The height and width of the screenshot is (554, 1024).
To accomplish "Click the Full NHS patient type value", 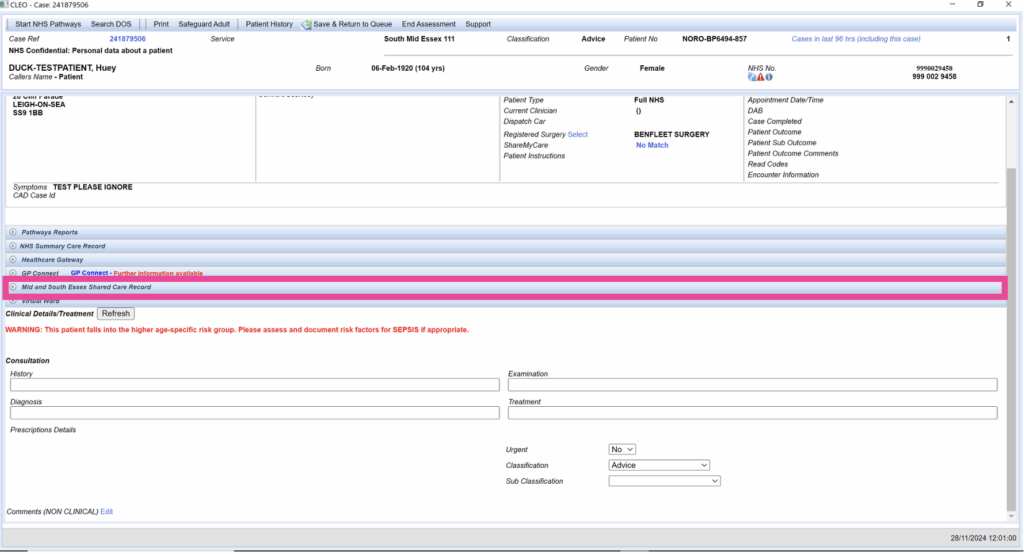I will (648, 100).
